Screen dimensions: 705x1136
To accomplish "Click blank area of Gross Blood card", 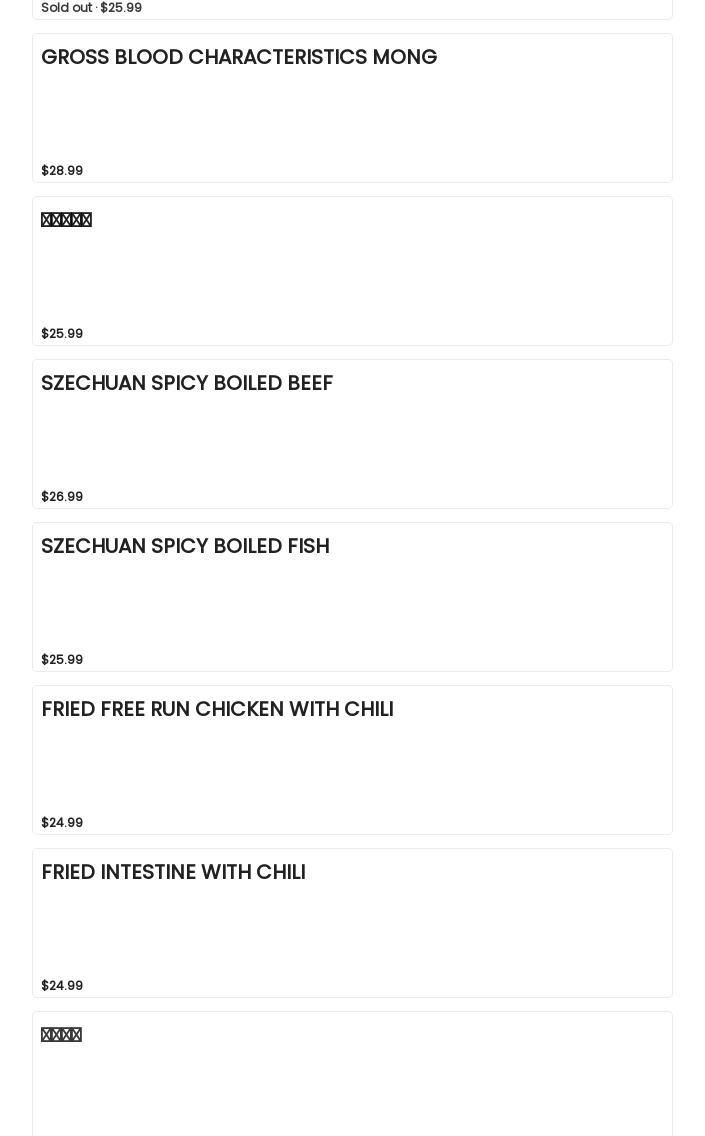I will pyautogui.click(x=450, y=115).
